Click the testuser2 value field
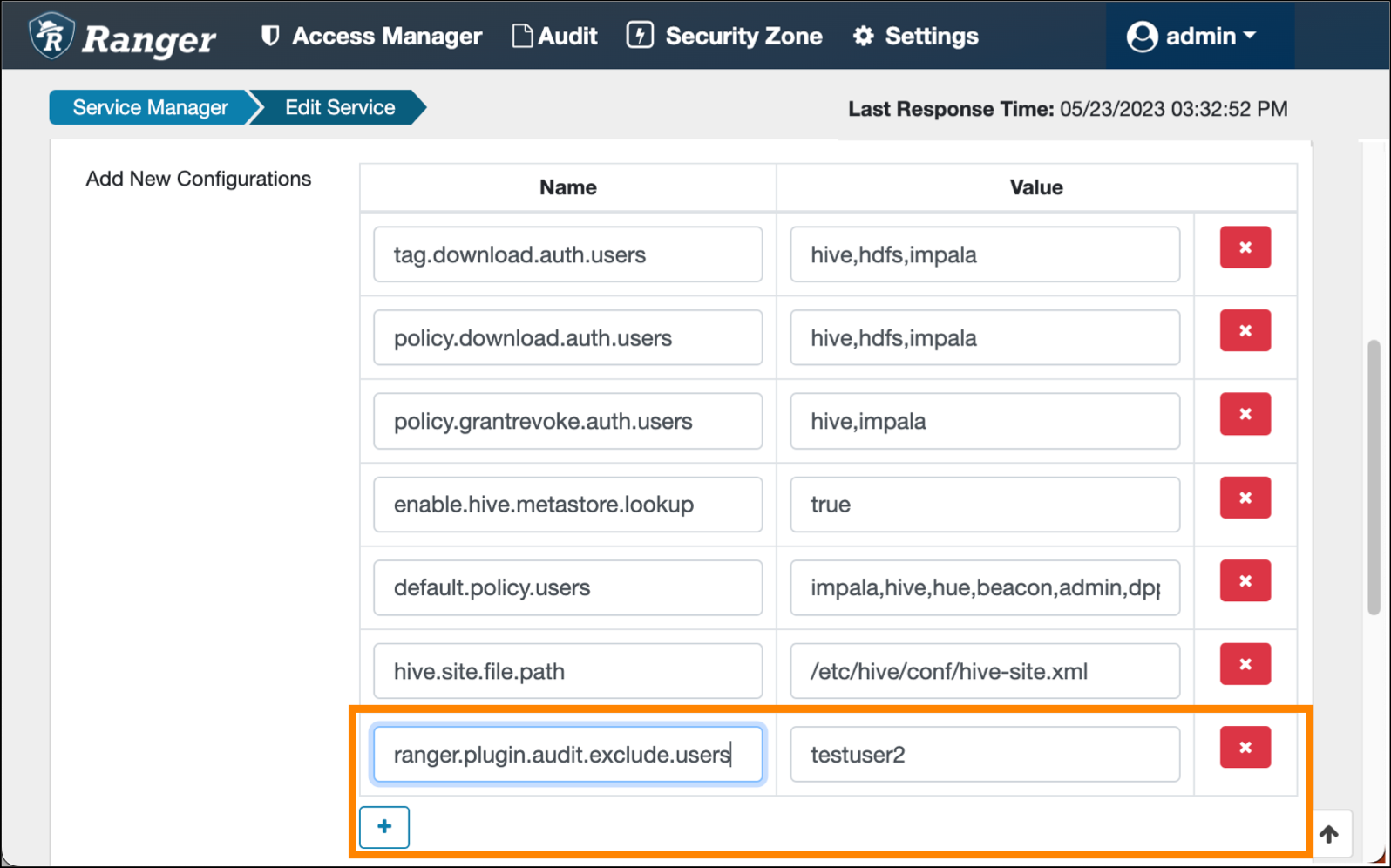The height and width of the screenshot is (868, 1391). [985, 755]
